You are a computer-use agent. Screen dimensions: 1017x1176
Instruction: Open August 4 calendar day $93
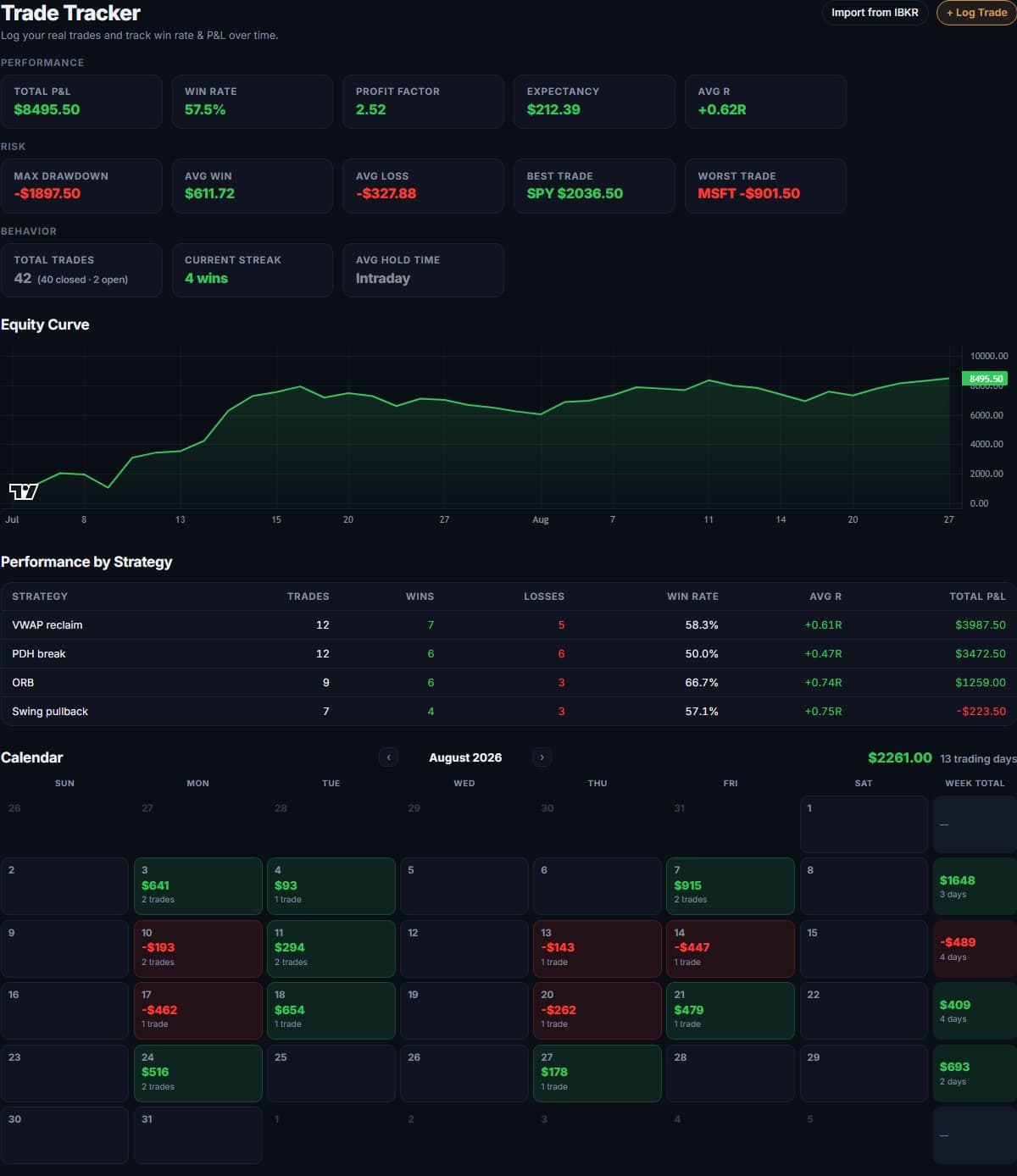click(x=331, y=886)
